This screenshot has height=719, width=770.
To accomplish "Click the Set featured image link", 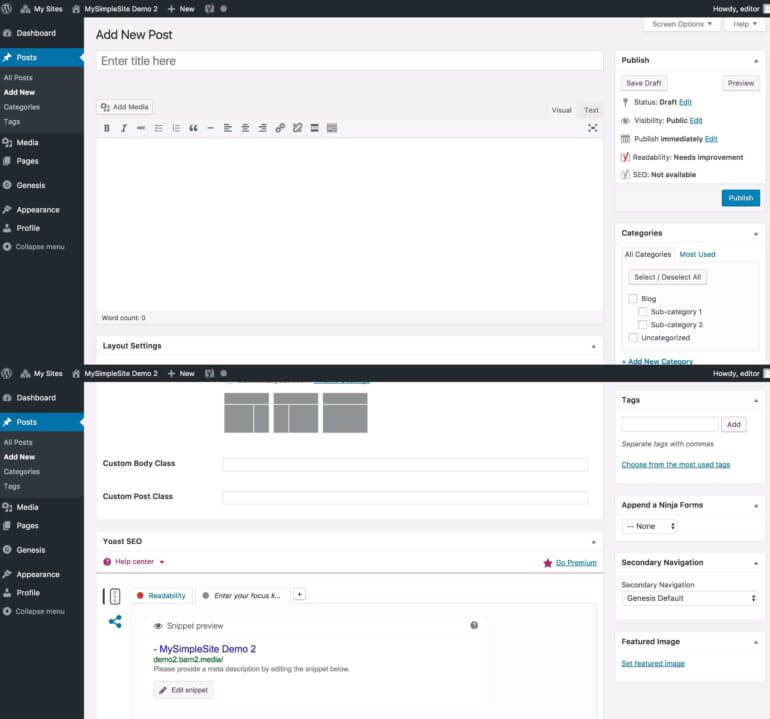I will (653, 663).
